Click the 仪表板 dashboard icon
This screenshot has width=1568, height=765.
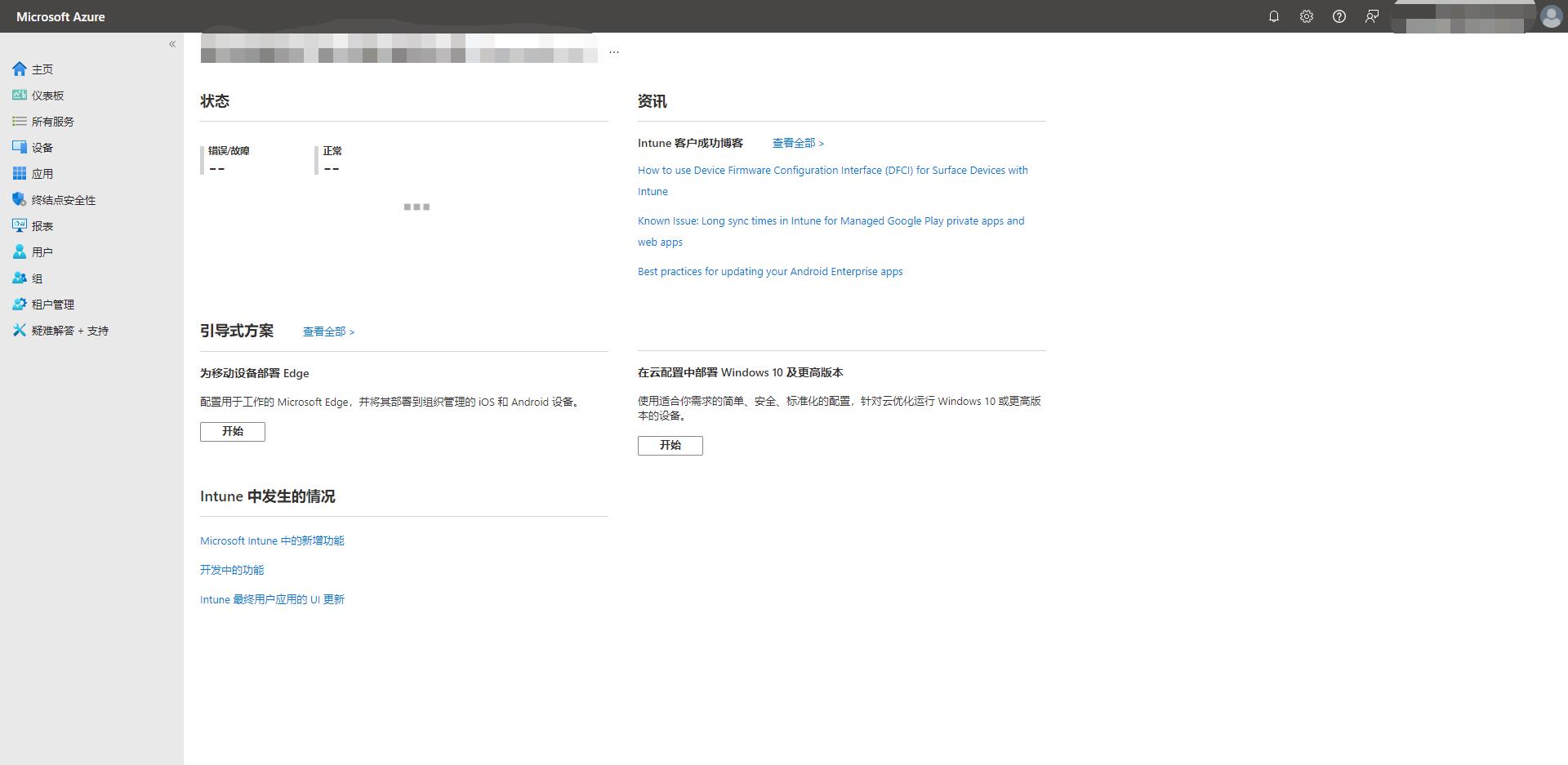pyautogui.click(x=20, y=95)
